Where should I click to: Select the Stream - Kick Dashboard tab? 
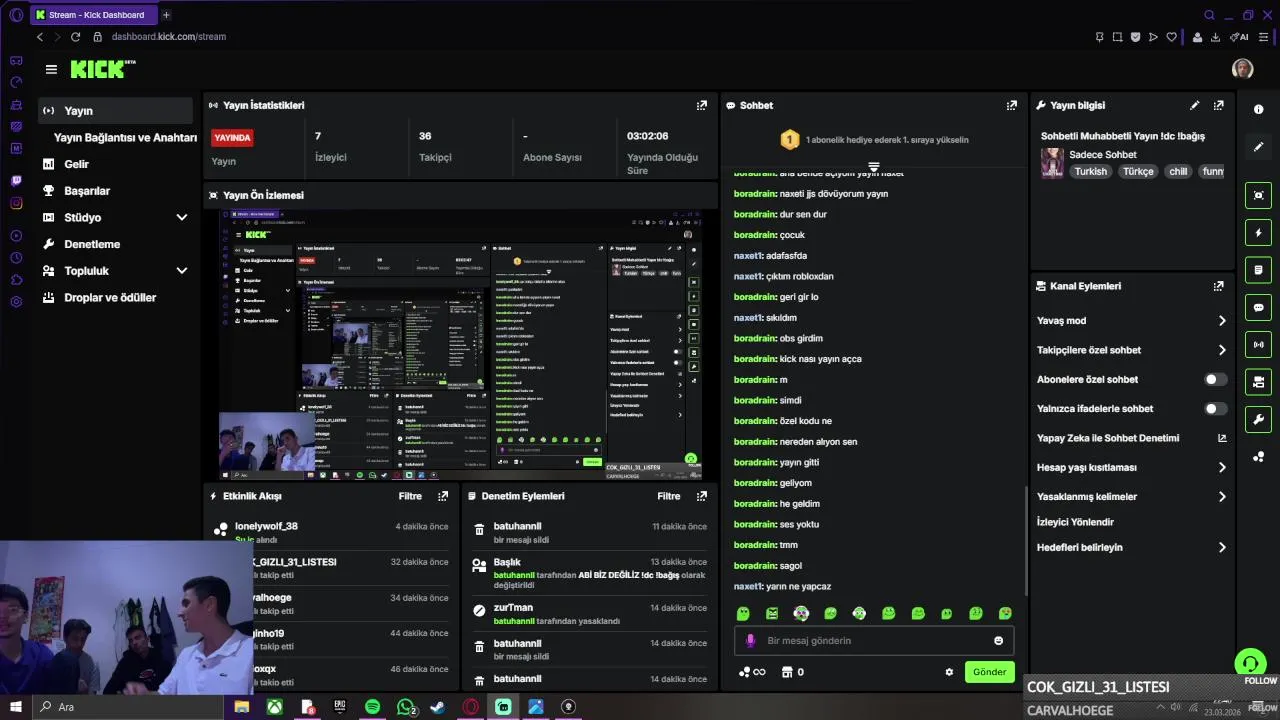(93, 15)
